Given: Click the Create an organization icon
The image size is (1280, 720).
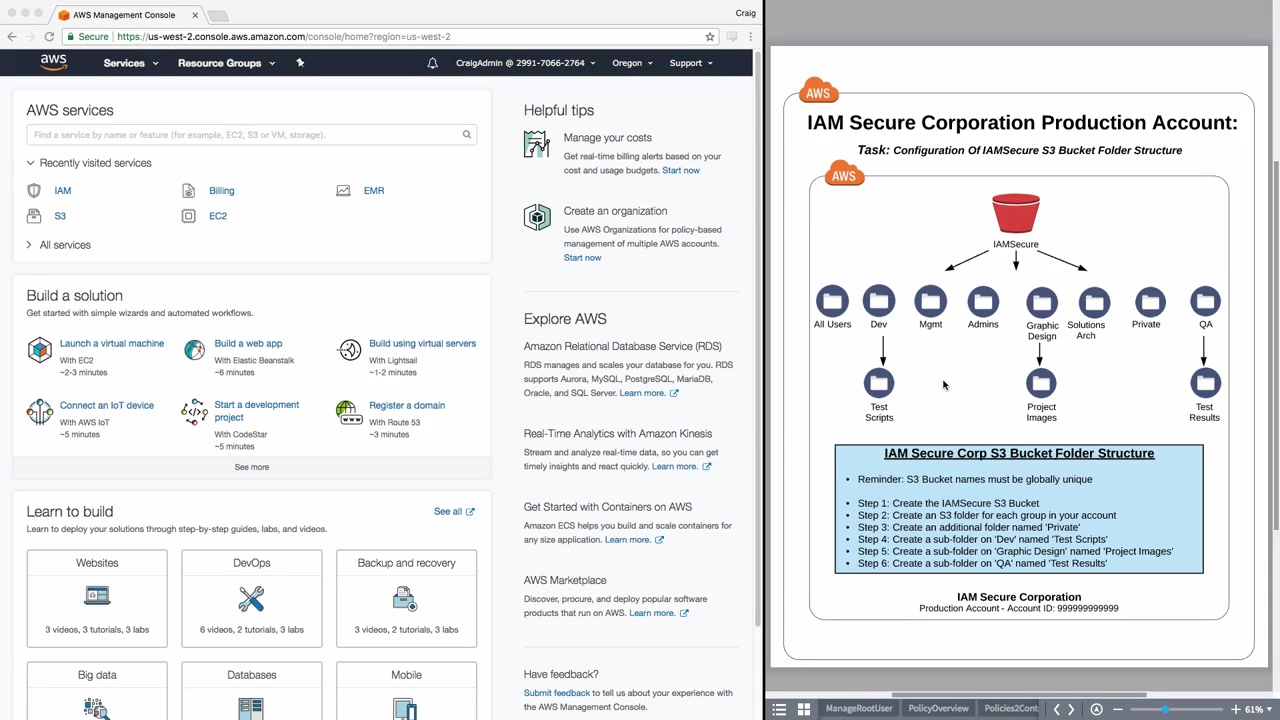Looking at the screenshot, I should (x=537, y=218).
